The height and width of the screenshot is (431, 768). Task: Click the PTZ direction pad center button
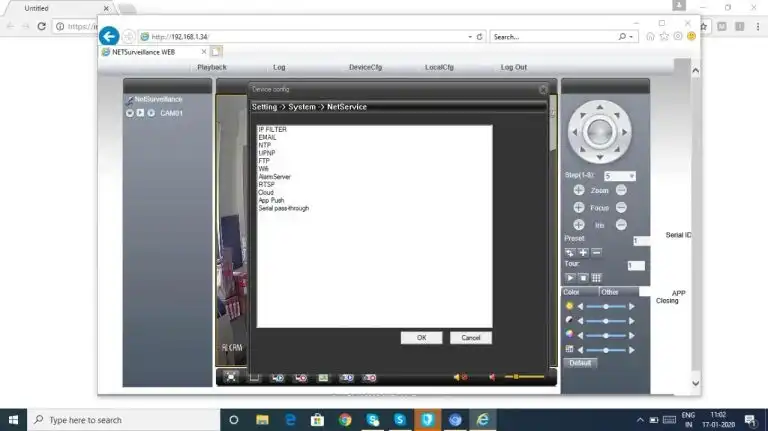pos(599,130)
